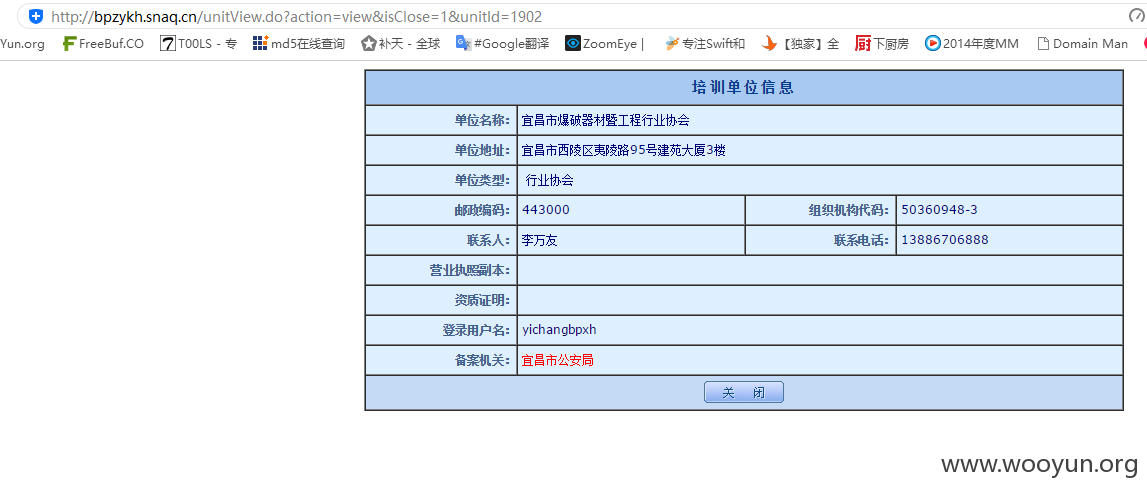Open the 专注Swift和 bookmark
This screenshot has height=493, width=1147.
704,44
